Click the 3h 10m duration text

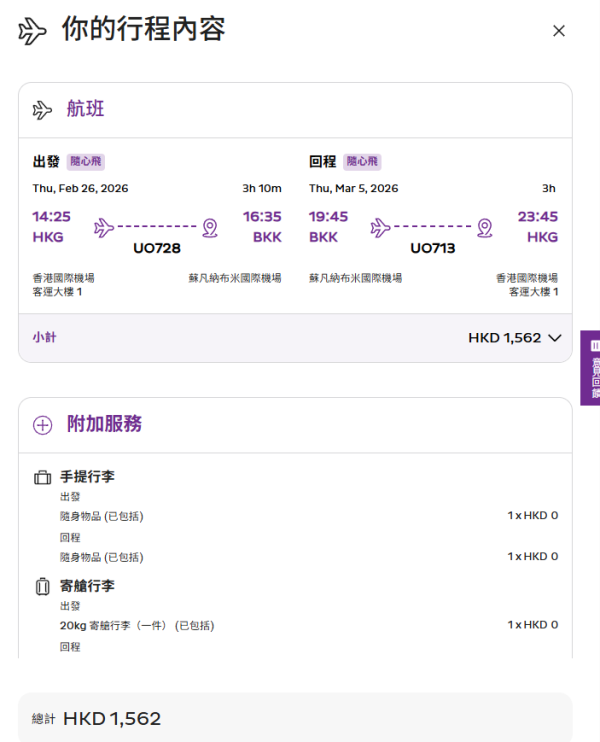coord(262,188)
